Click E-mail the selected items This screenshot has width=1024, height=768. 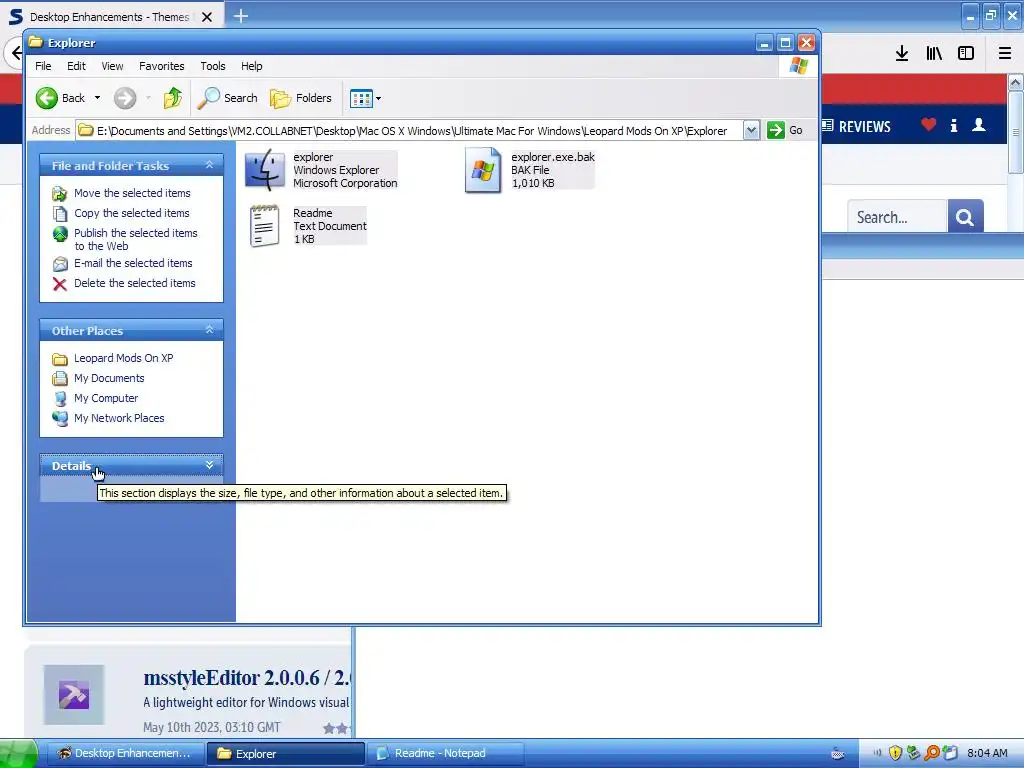pyautogui.click(x=133, y=263)
